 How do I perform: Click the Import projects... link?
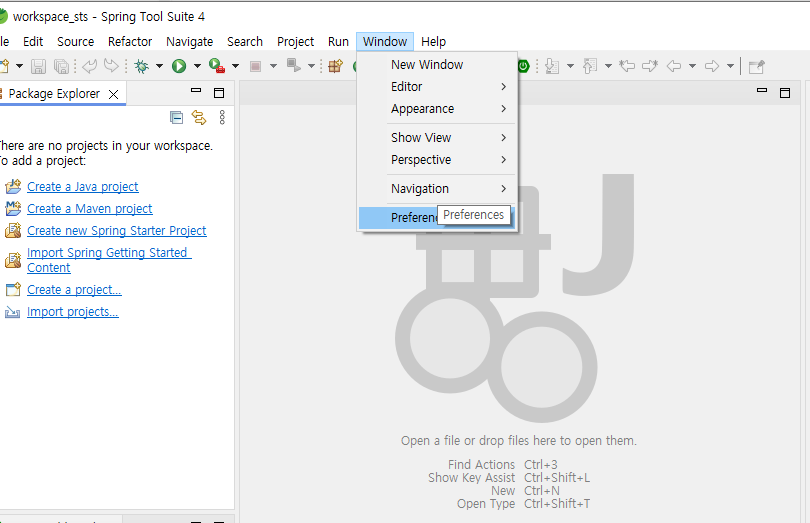pyautogui.click(x=73, y=312)
